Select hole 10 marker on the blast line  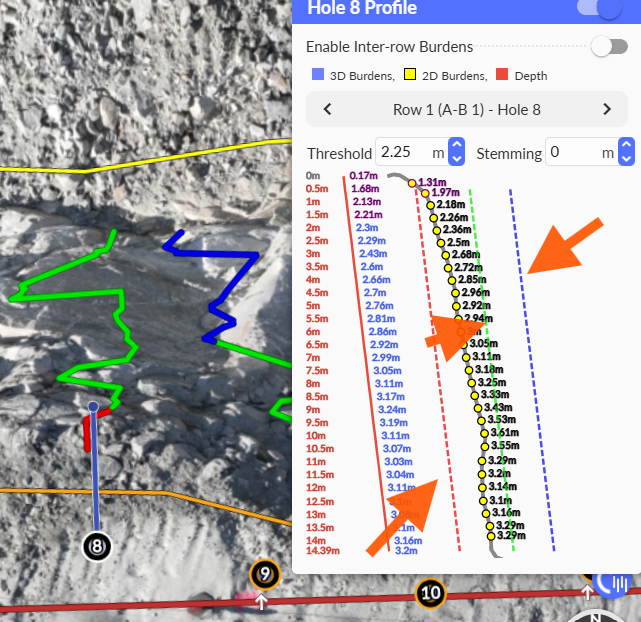point(430,593)
